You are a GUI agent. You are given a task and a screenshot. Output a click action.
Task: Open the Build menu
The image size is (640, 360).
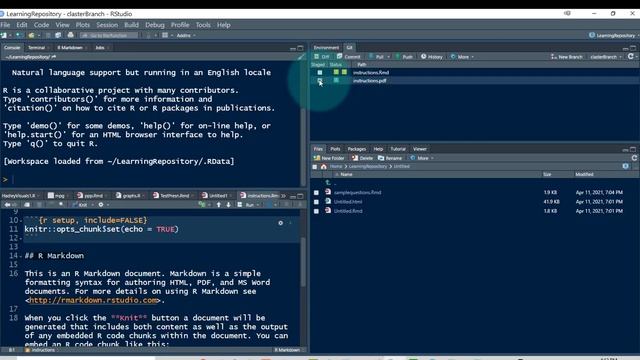[x=131, y=25]
